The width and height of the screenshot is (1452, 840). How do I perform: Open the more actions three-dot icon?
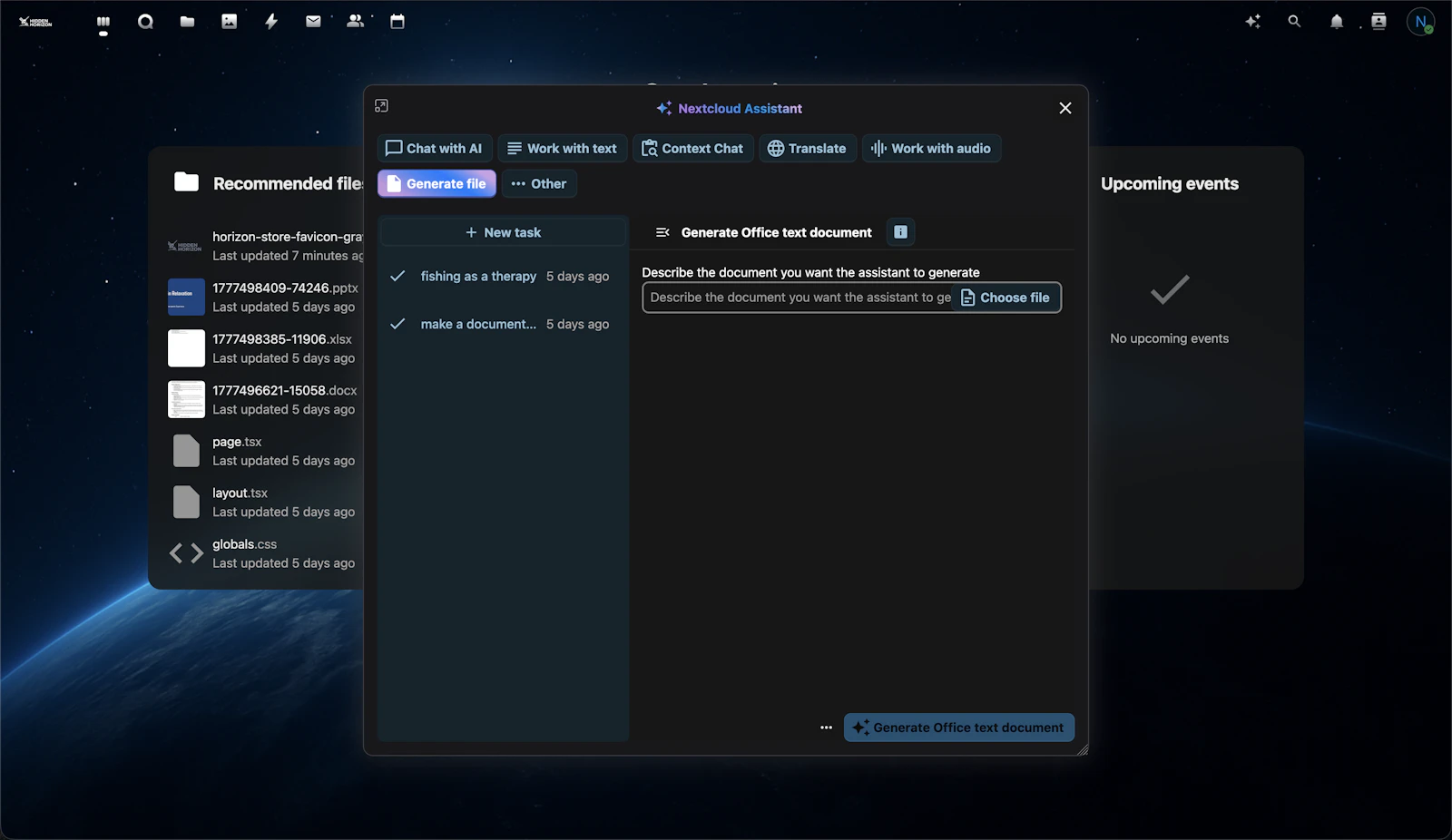tap(826, 728)
